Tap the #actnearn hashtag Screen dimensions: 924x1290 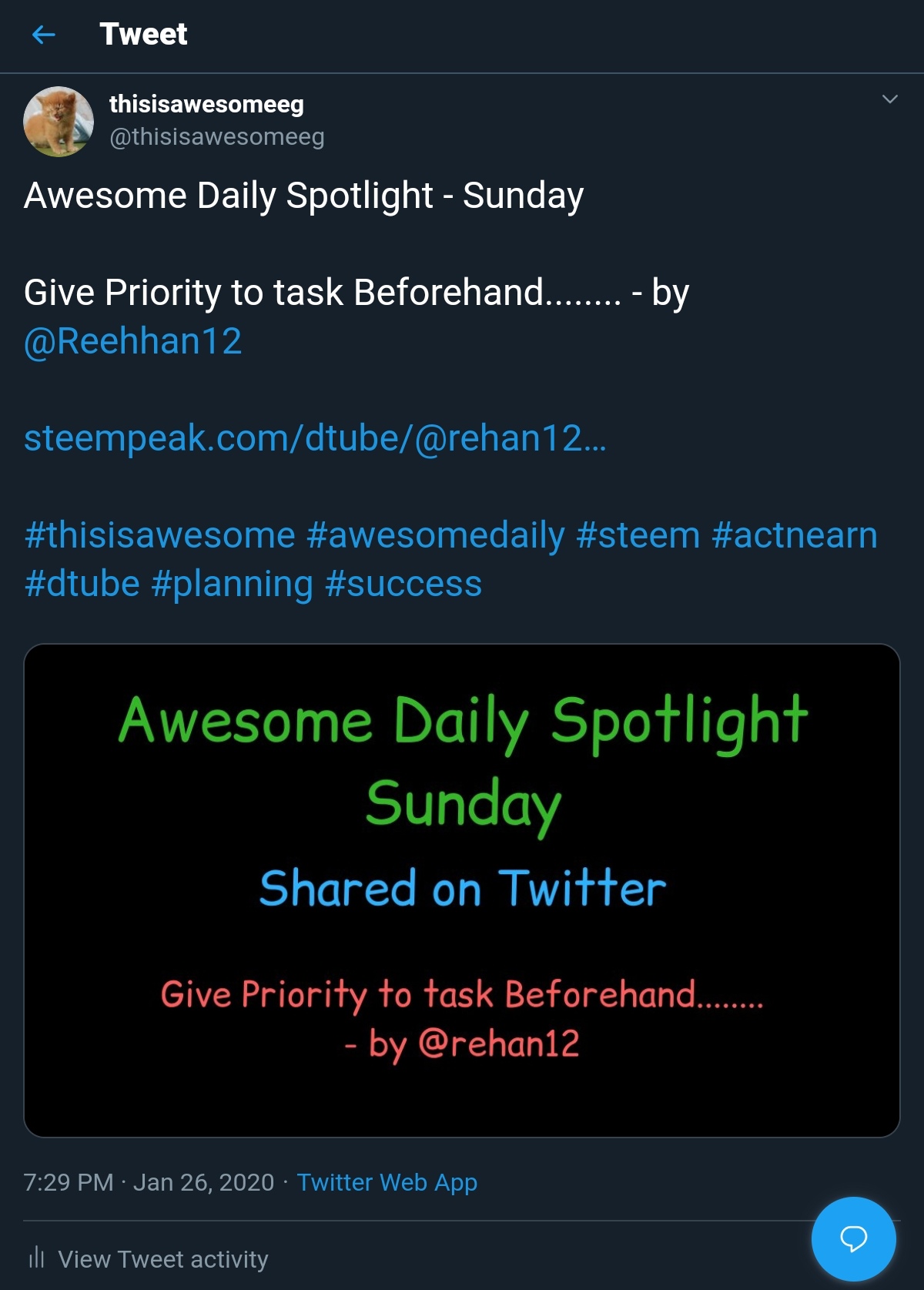tap(795, 535)
